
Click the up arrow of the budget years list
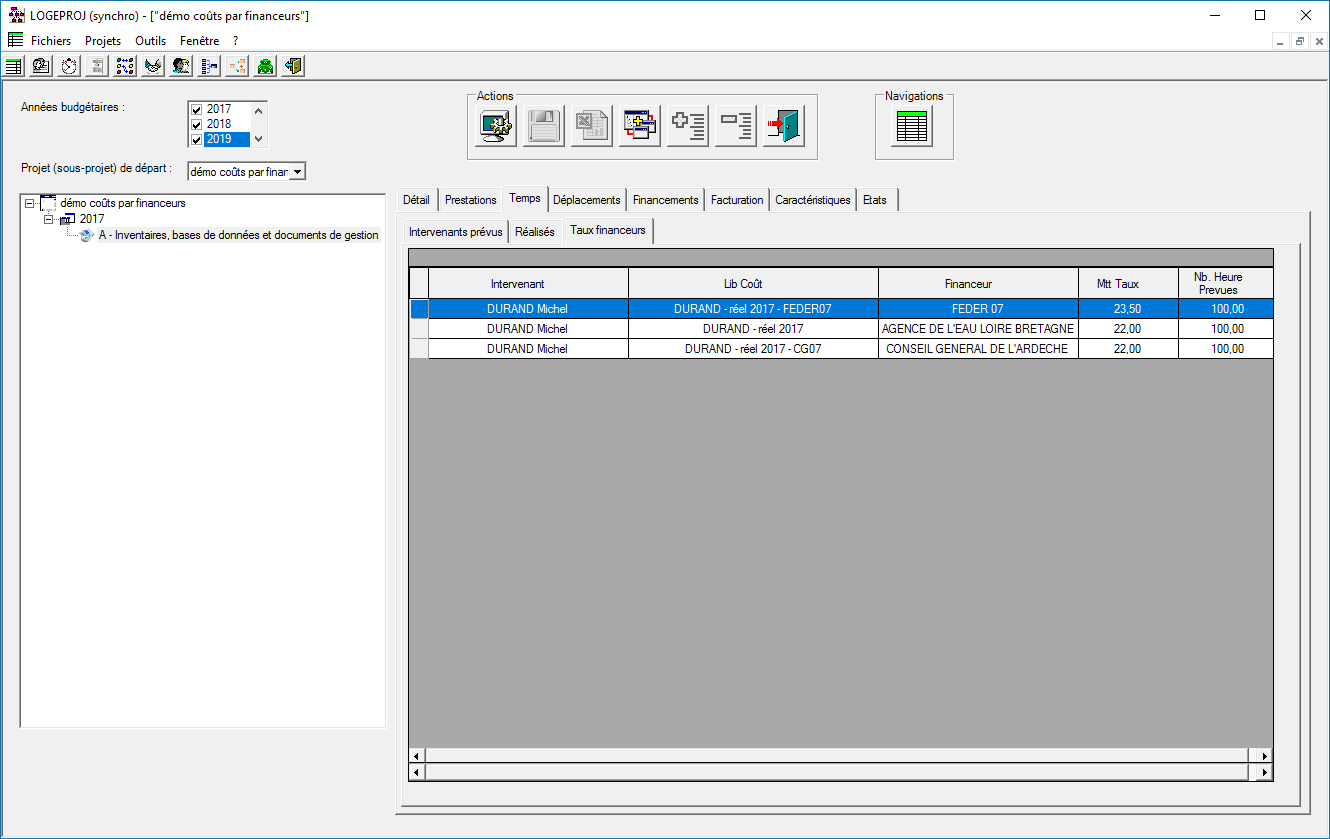pyautogui.click(x=258, y=110)
